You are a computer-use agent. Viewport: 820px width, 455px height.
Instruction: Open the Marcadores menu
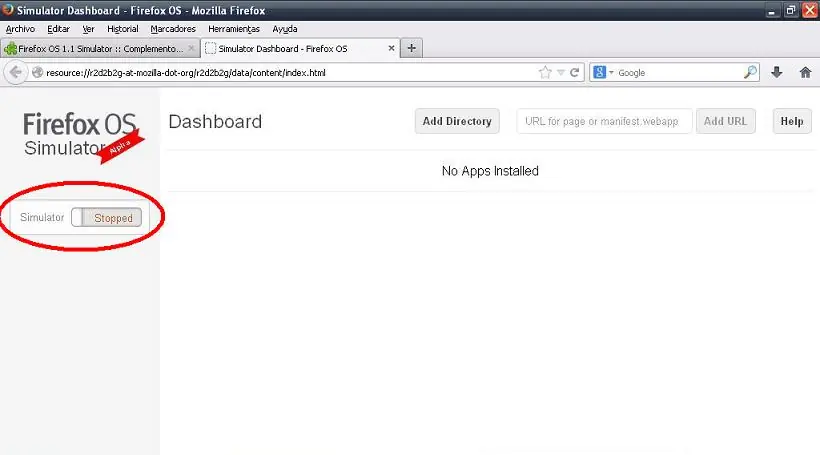[x=173, y=29]
